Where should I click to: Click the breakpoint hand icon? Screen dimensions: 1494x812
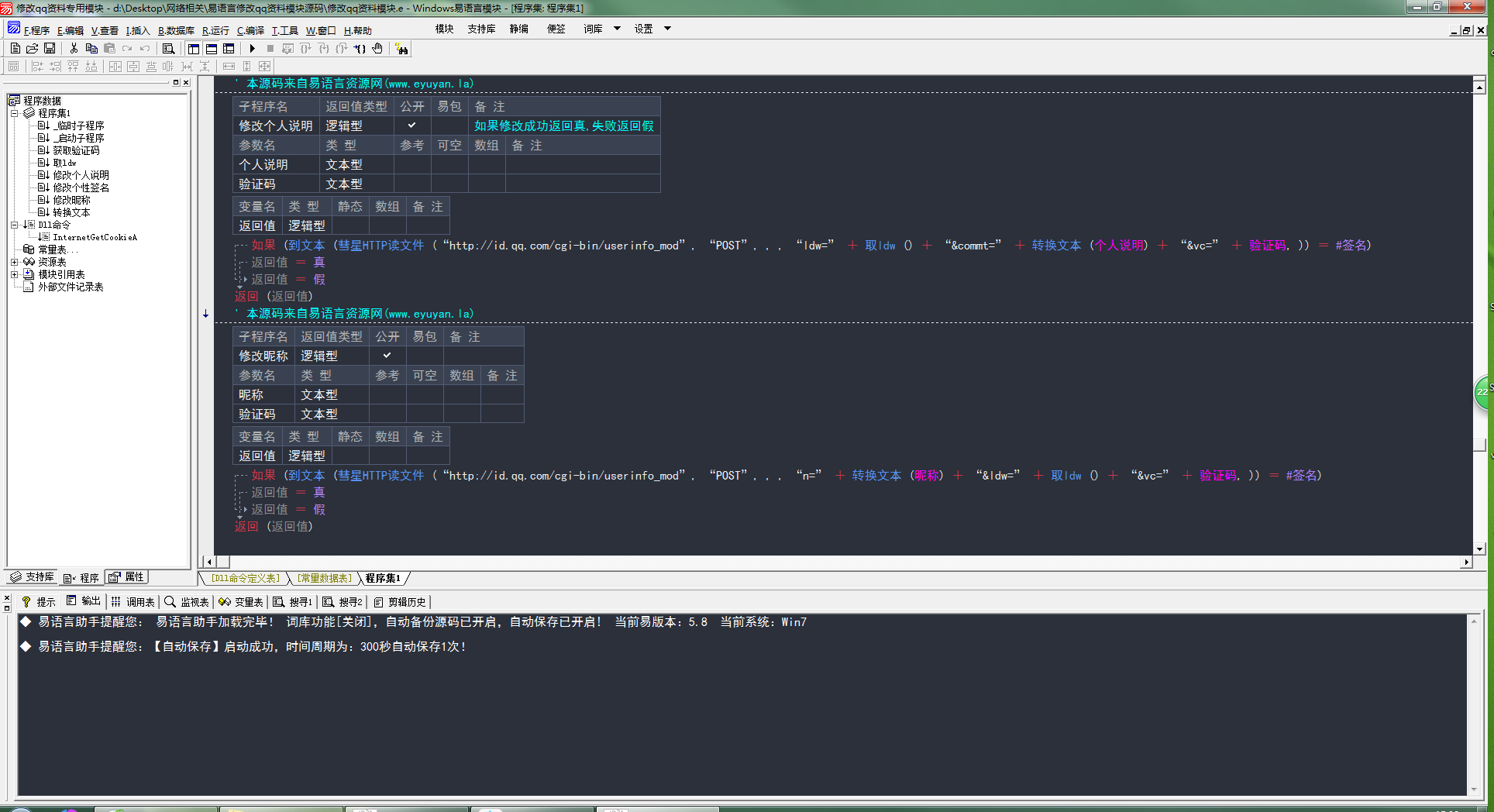377,48
